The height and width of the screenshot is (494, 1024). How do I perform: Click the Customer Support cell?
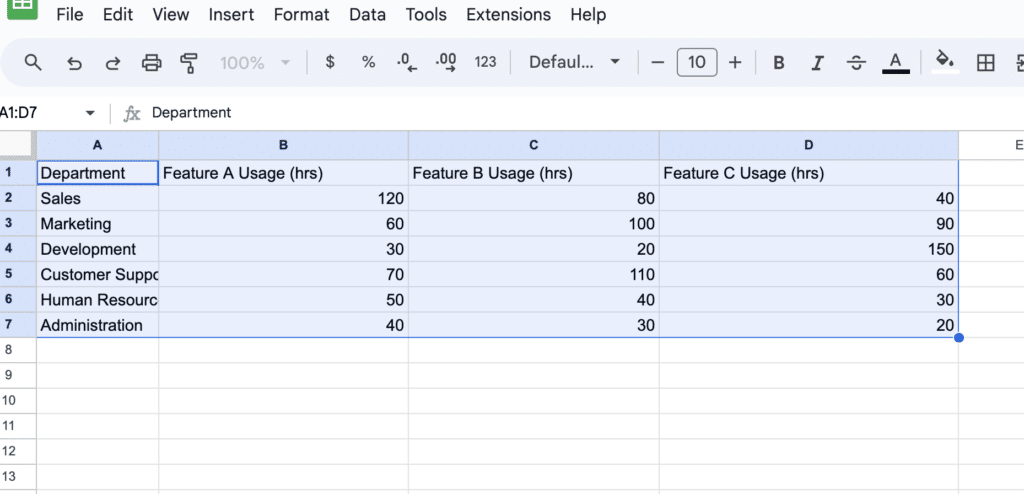pyautogui.click(x=97, y=274)
